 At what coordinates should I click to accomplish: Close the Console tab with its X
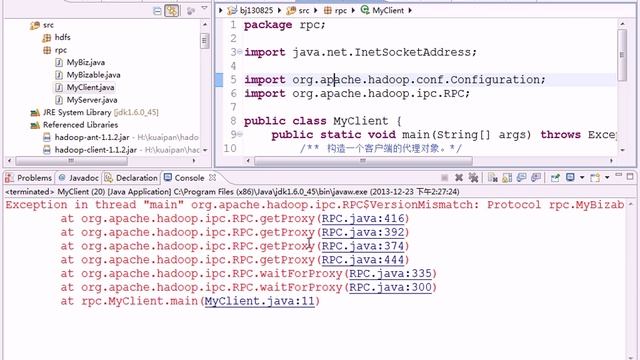coord(212,178)
